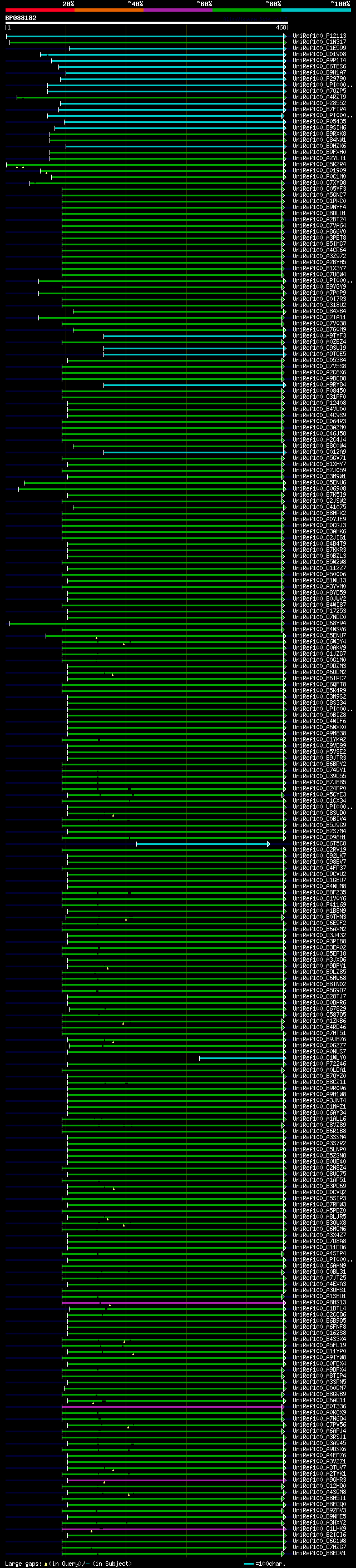Select the UniRef100_Q05384 label
Image resolution: width=356 pixels, height=1568 pixels.
click(x=319, y=360)
